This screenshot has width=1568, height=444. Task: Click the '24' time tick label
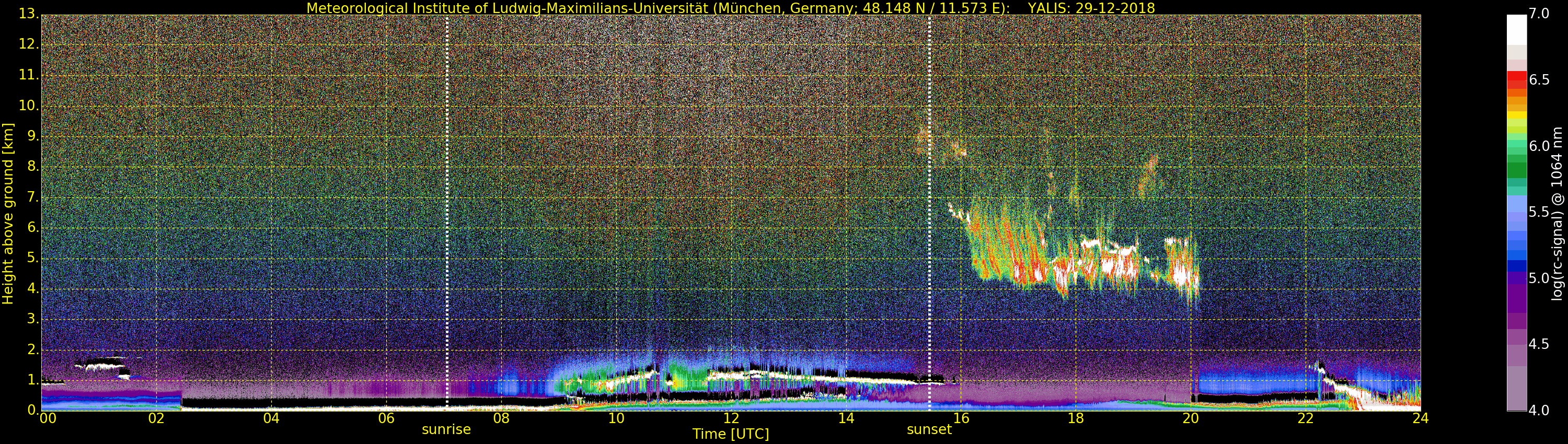click(1421, 418)
